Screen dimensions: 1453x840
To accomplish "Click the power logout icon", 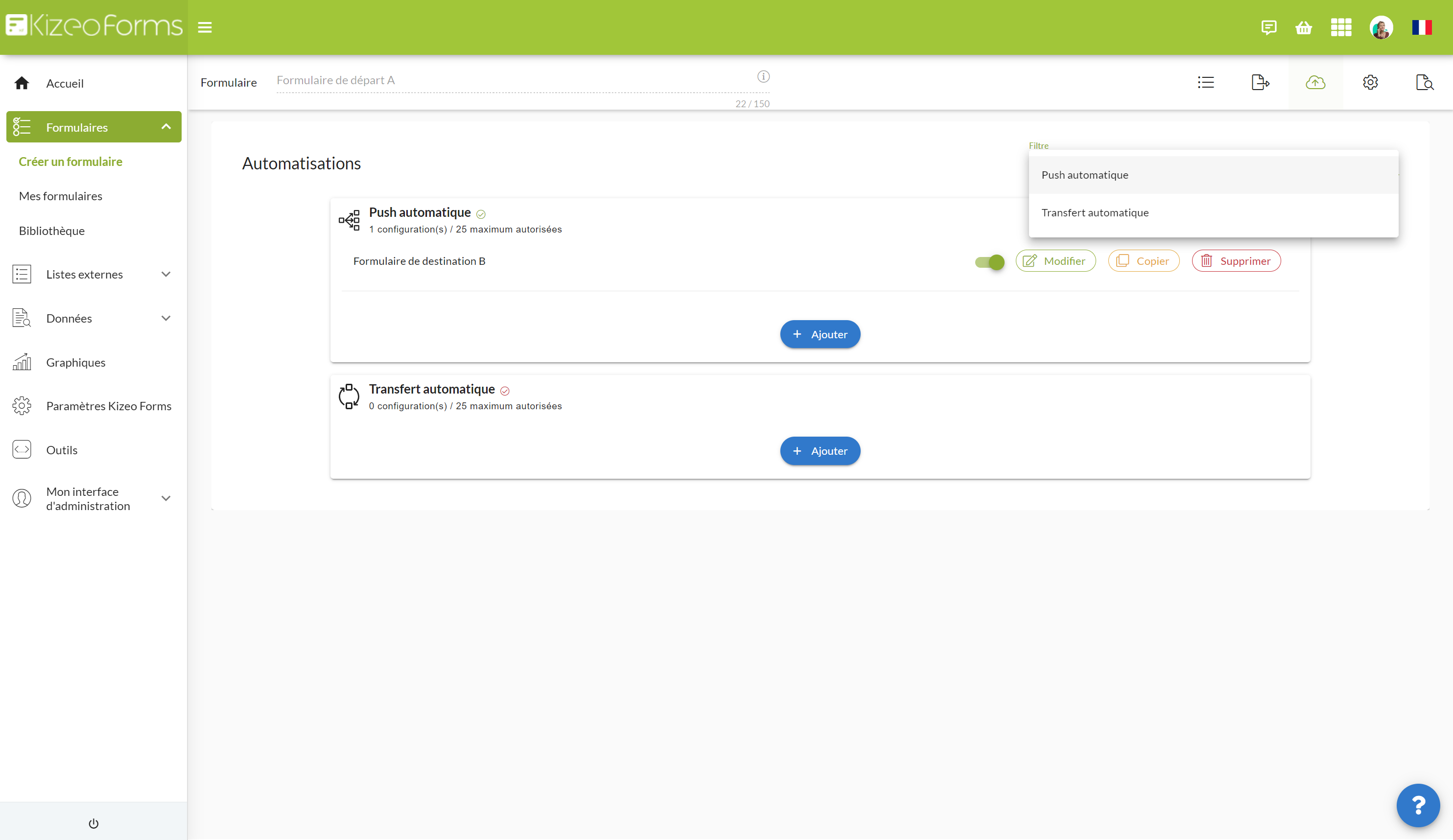I will pyautogui.click(x=94, y=823).
